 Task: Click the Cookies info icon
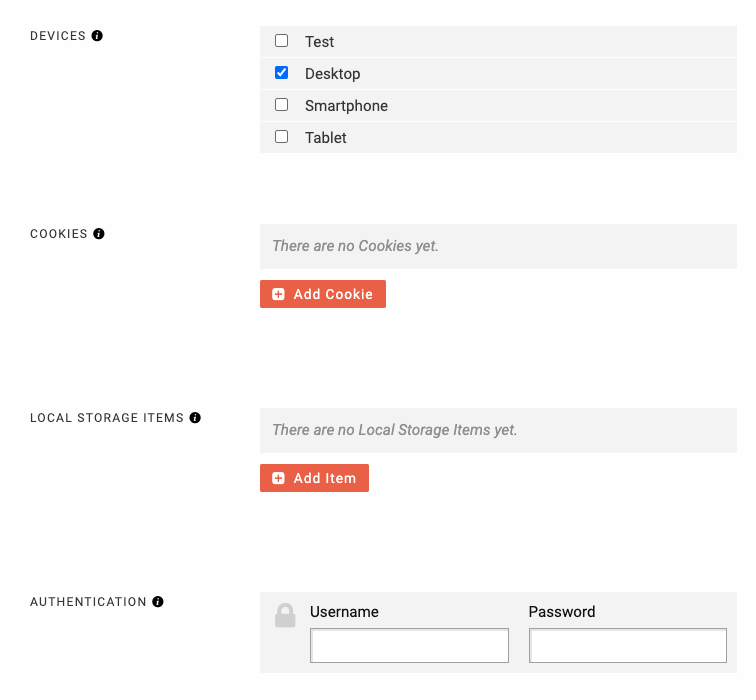99,234
